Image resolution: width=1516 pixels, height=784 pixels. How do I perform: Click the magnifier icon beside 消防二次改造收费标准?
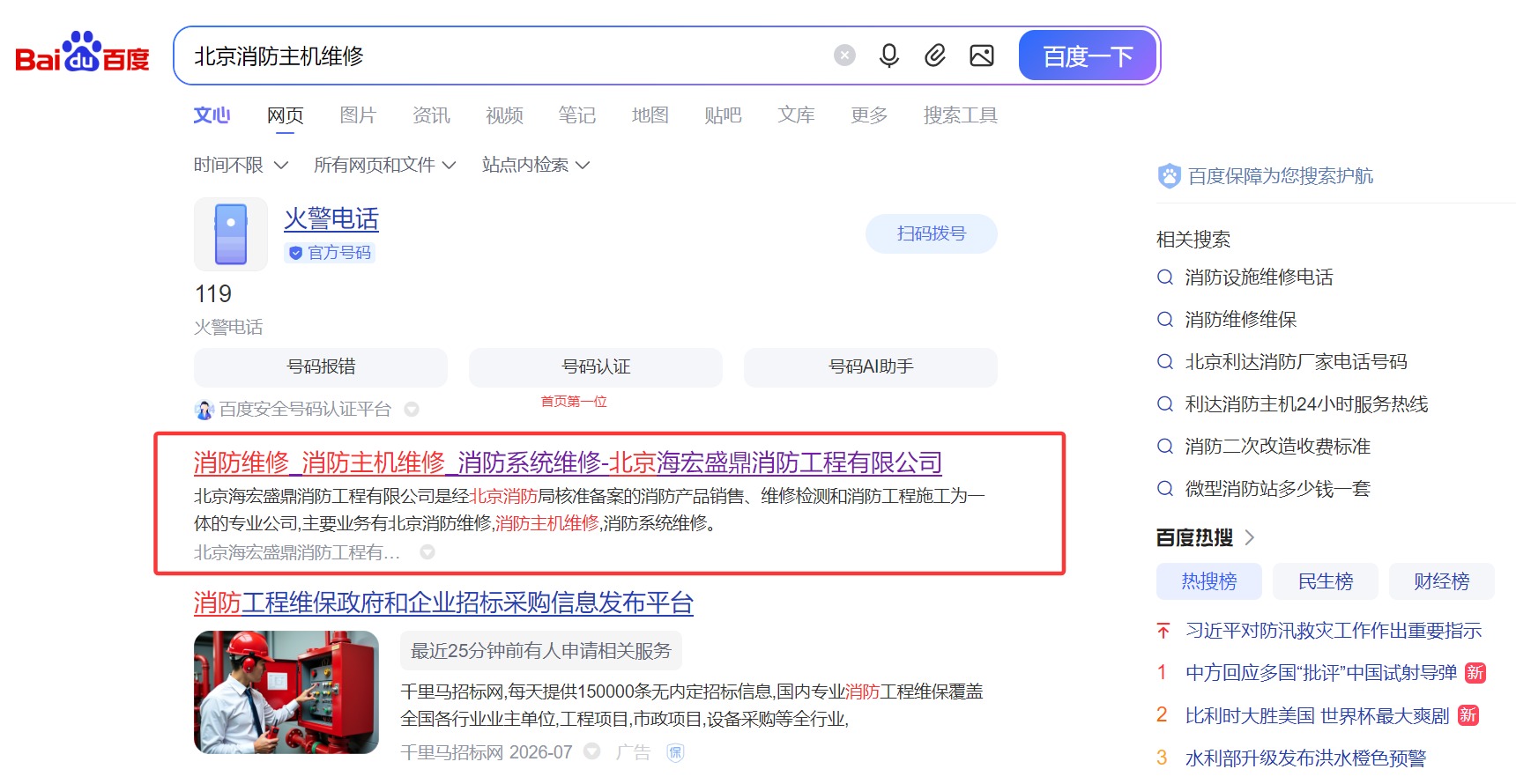1165,447
